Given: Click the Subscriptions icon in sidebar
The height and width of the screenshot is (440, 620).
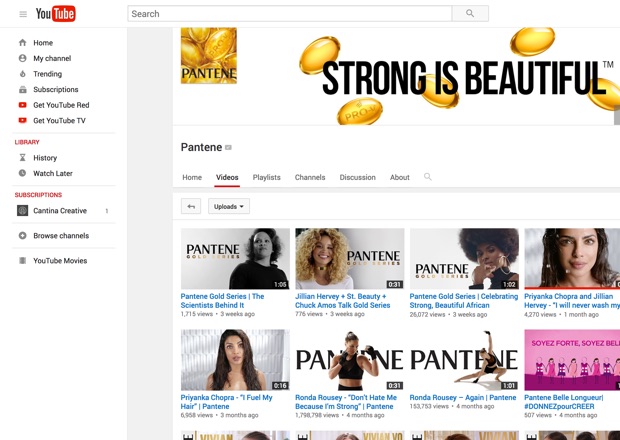Looking at the screenshot, I should [x=23, y=89].
